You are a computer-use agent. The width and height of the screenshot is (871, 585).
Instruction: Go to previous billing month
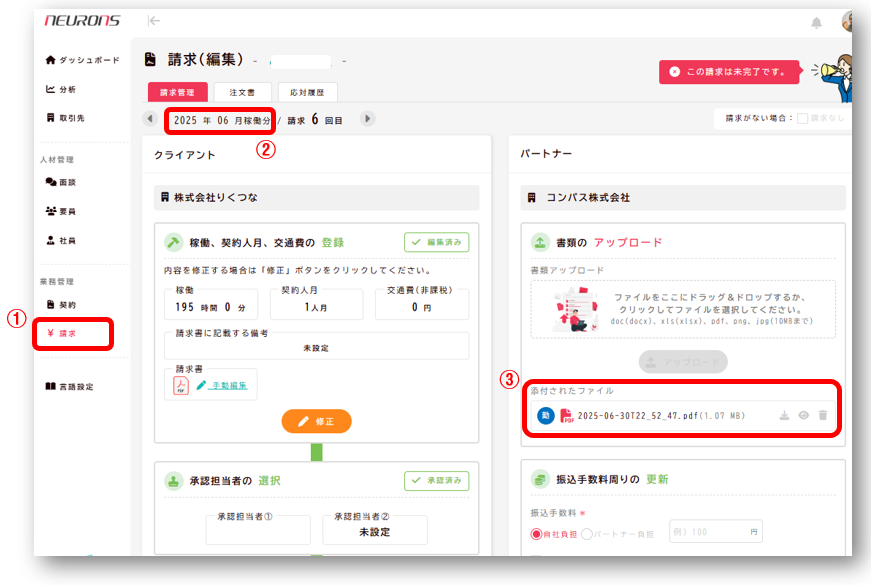tap(150, 119)
